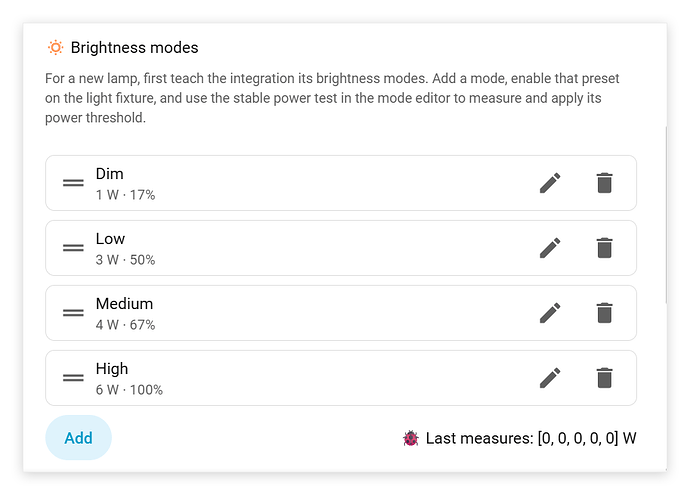Click the reorder handle on Low row
This screenshot has width=690, height=495.
click(73, 248)
